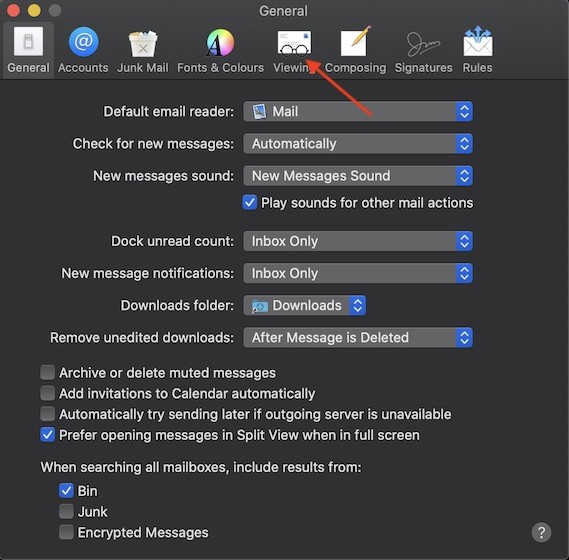The height and width of the screenshot is (560, 569).
Task: Select the General preferences icon
Action: [28, 50]
